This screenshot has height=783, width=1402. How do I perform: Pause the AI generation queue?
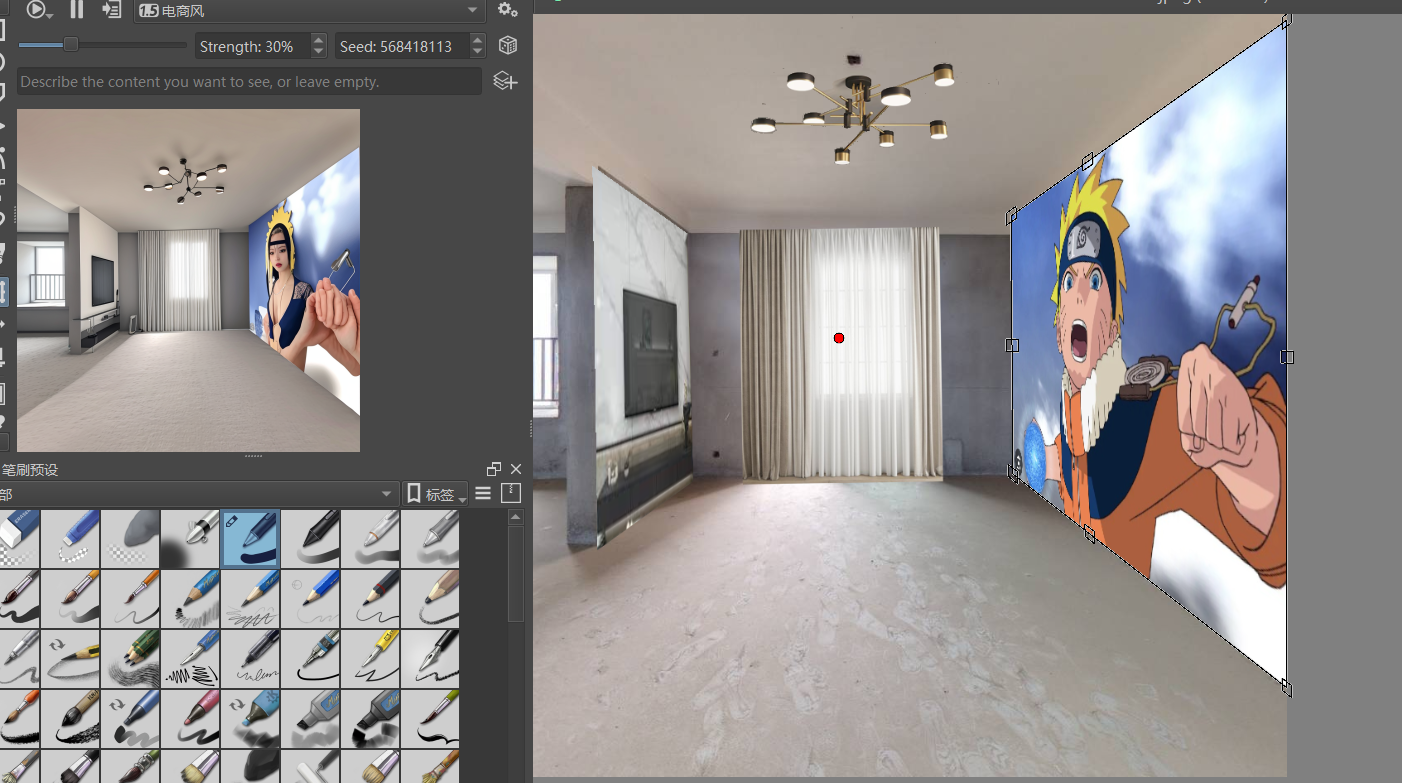[77, 10]
